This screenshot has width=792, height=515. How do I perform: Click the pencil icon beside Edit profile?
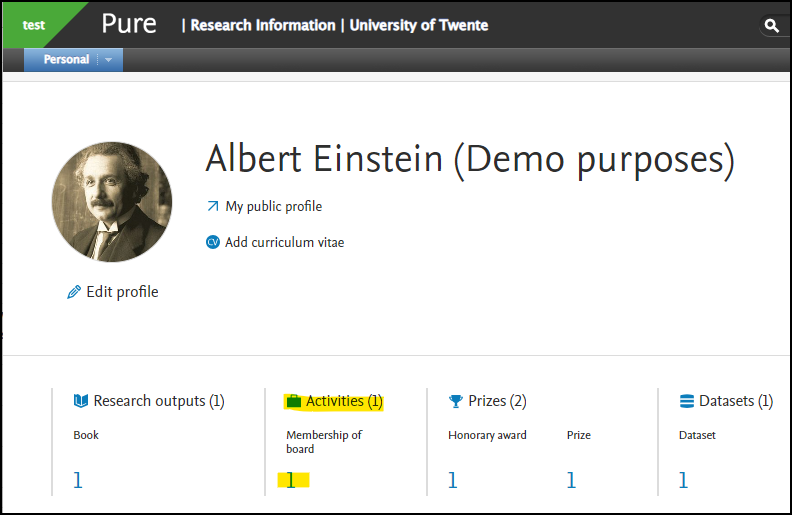tap(74, 292)
